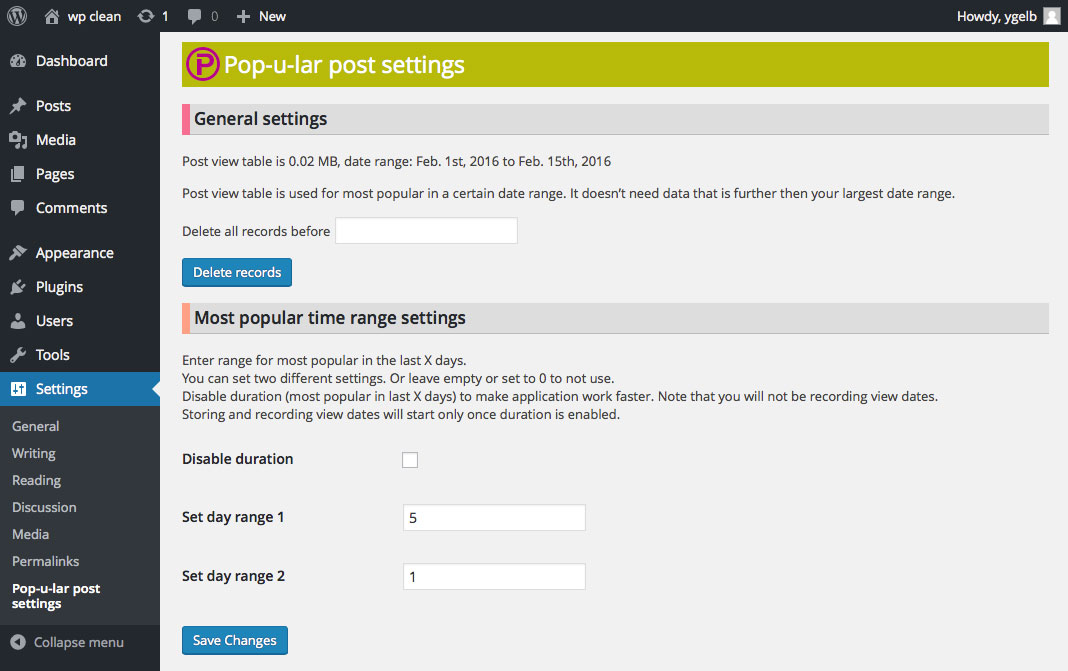Click the Dashboard gauge icon
The width and height of the screenshot is (1068, 671).
tap(18, 61)
